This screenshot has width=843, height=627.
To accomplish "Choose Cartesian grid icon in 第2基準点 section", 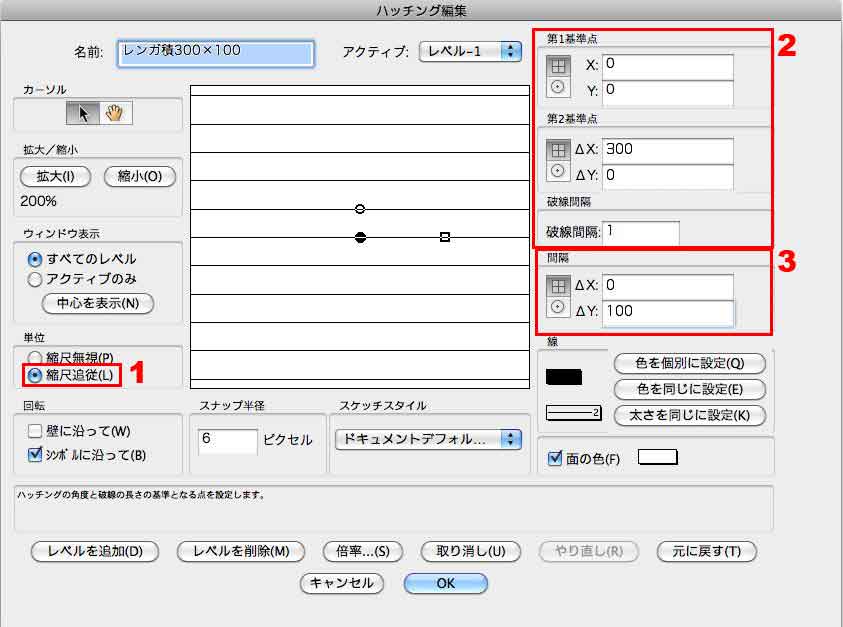I will 558,150.
